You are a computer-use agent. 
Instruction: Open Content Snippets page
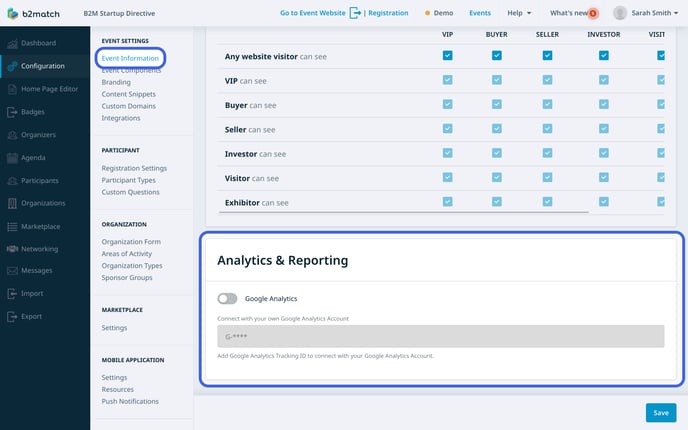(129, 94)
